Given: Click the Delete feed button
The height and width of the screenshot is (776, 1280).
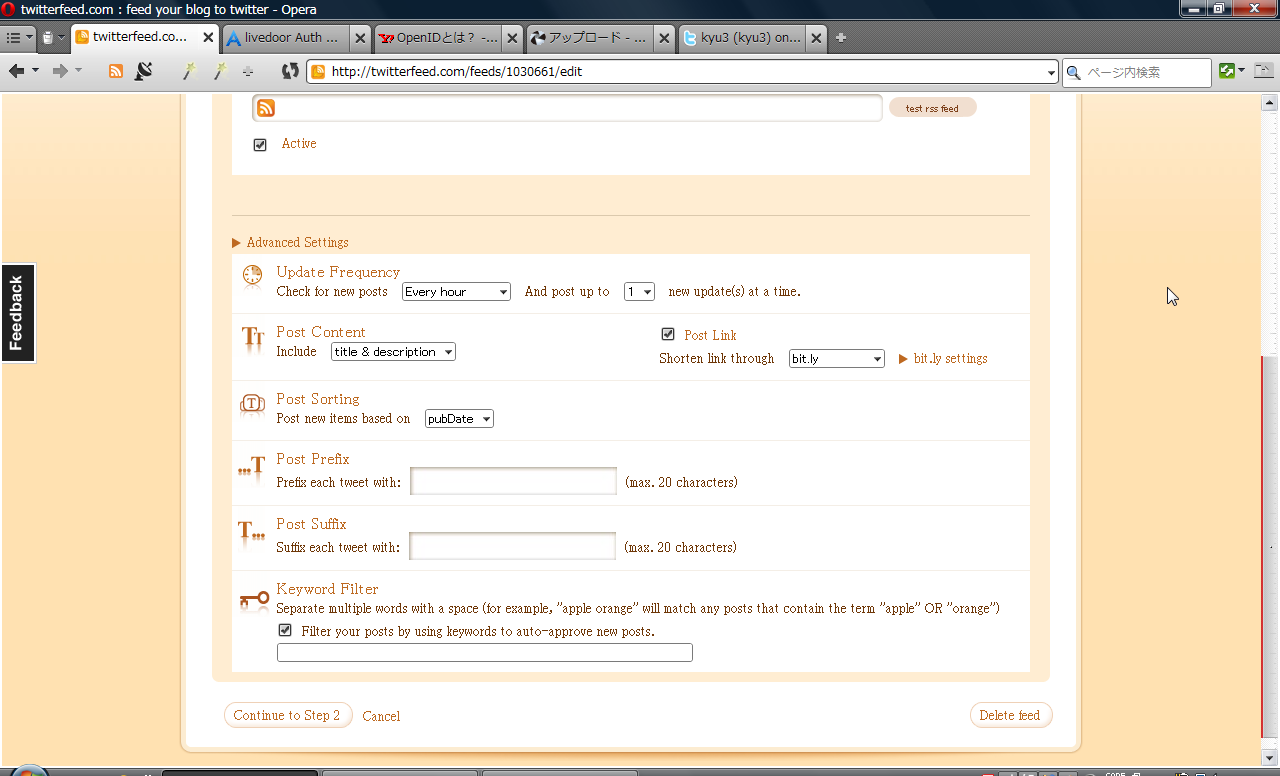Looking at the screenshot, I should point(1010,715).
